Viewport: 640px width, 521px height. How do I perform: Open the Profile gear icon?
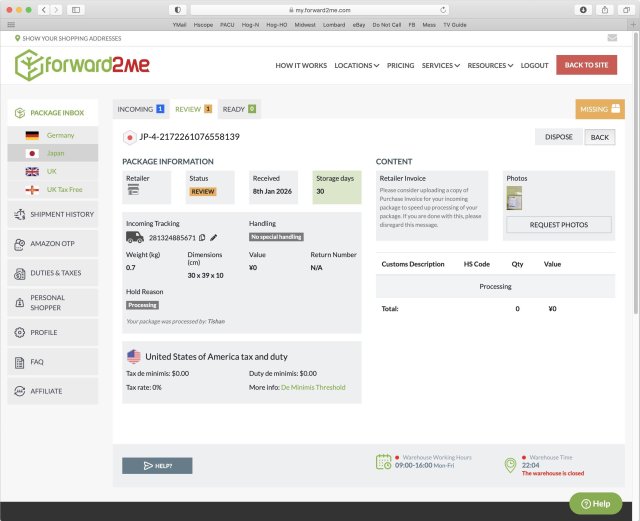point(22,332)
